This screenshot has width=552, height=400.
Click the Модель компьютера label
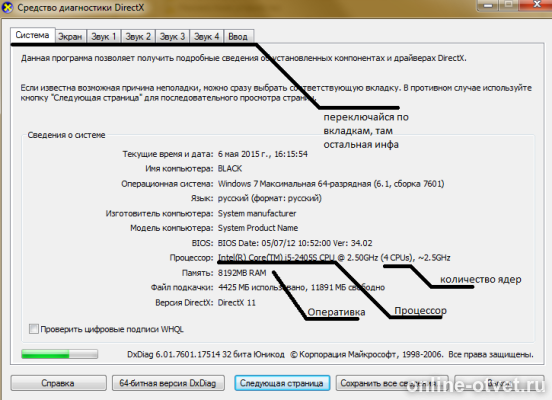coord(172,228)
